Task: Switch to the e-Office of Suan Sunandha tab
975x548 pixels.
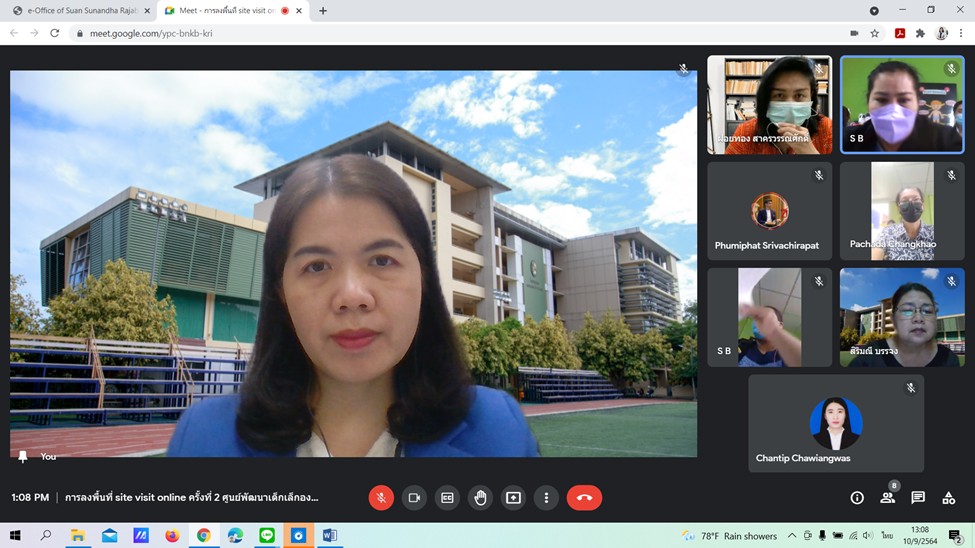Action: point(76,11)
